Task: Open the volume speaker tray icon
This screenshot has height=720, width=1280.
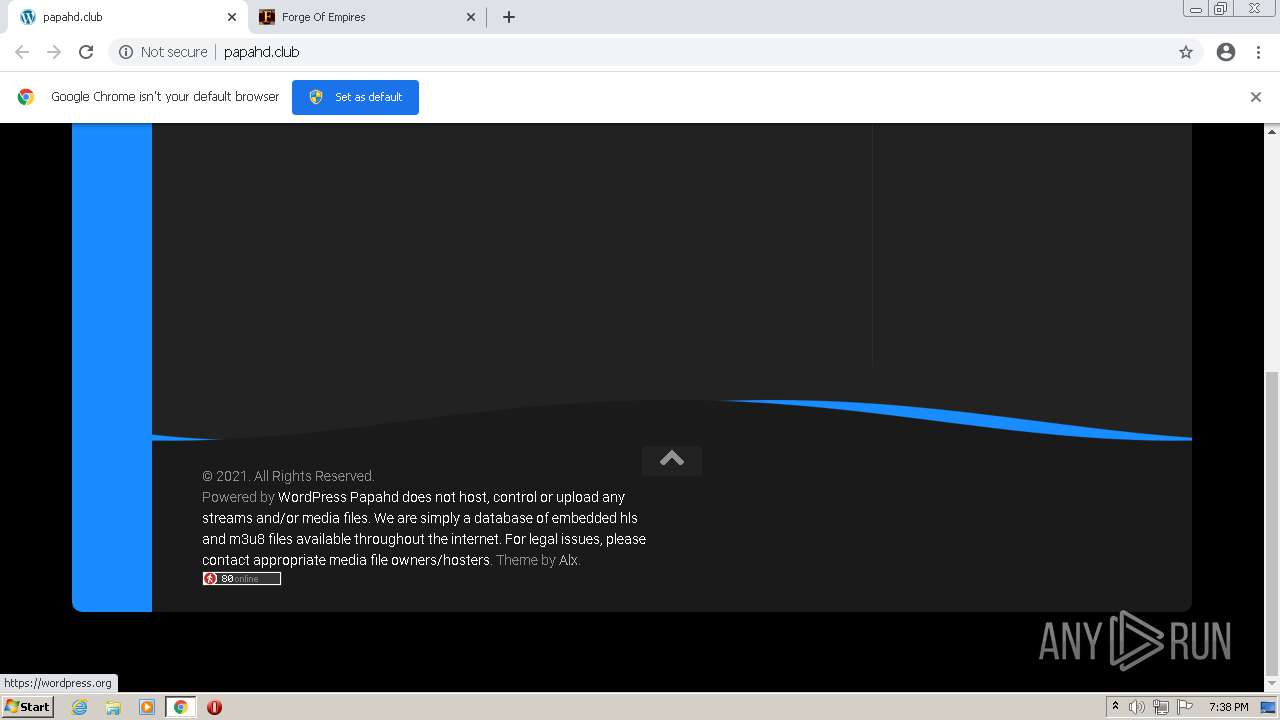Action: 1137,707
